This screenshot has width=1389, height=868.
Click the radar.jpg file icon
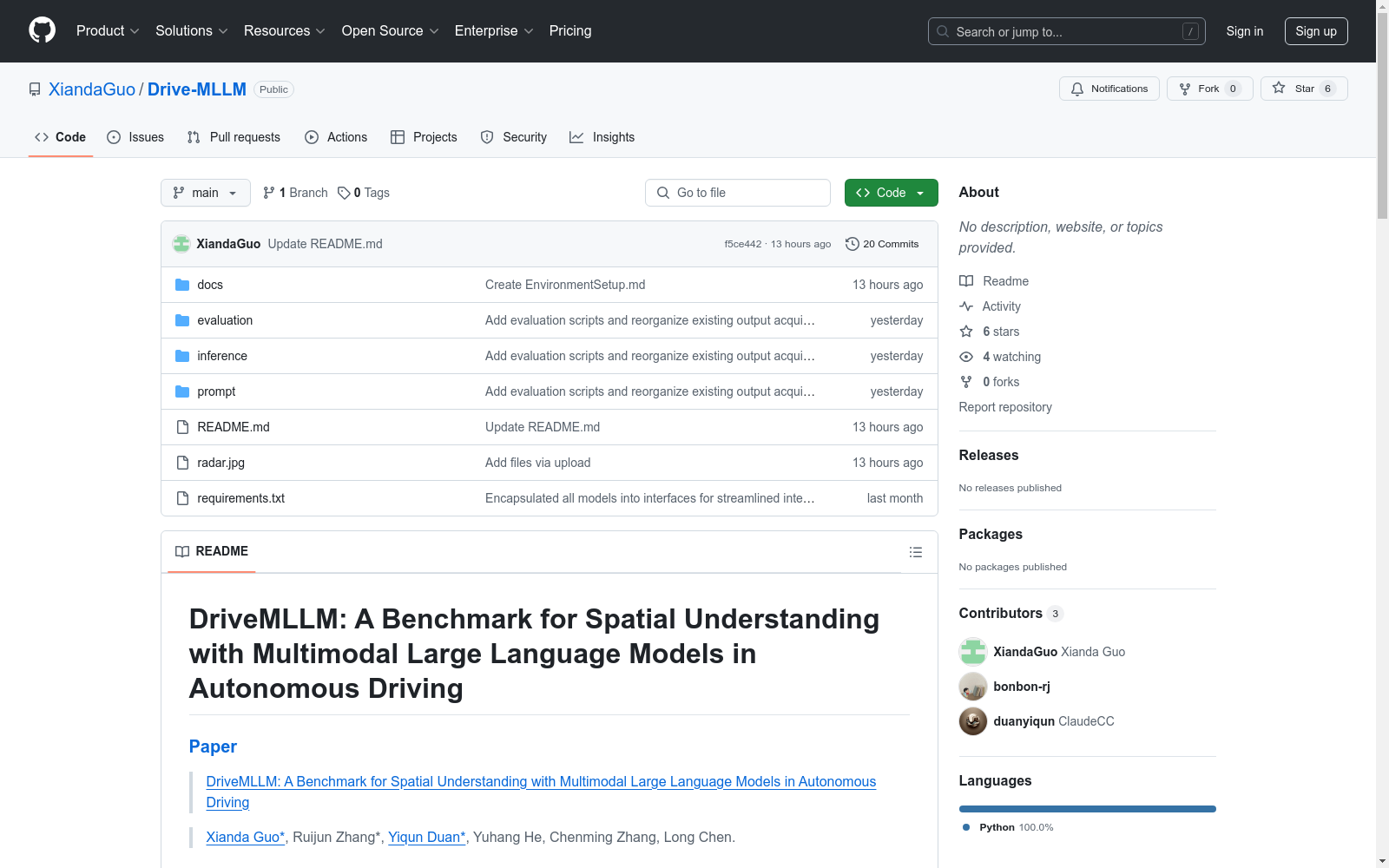click(x=182, y=463)
